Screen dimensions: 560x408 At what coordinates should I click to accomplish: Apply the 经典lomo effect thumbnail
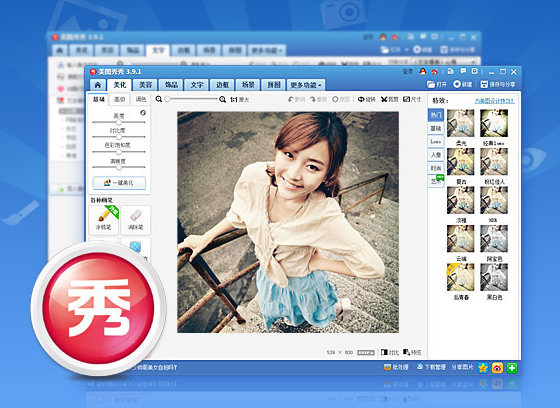coord(494,123)
